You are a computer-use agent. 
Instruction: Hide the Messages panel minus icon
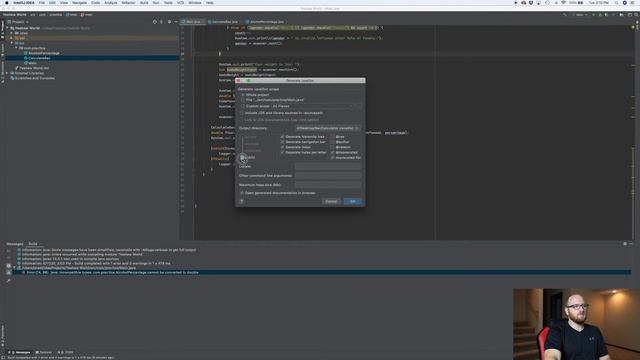coord(631,244)
